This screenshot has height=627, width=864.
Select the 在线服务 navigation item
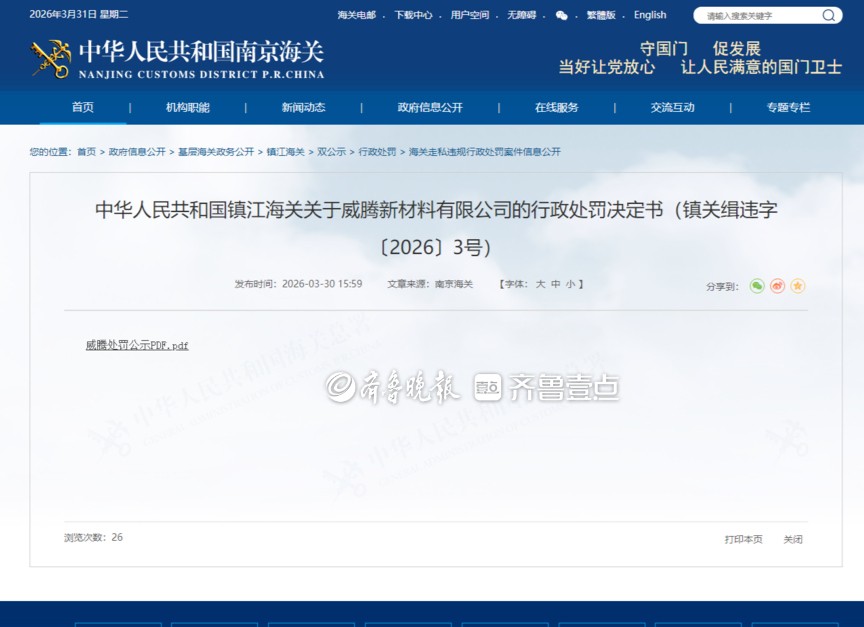point(556,108)
